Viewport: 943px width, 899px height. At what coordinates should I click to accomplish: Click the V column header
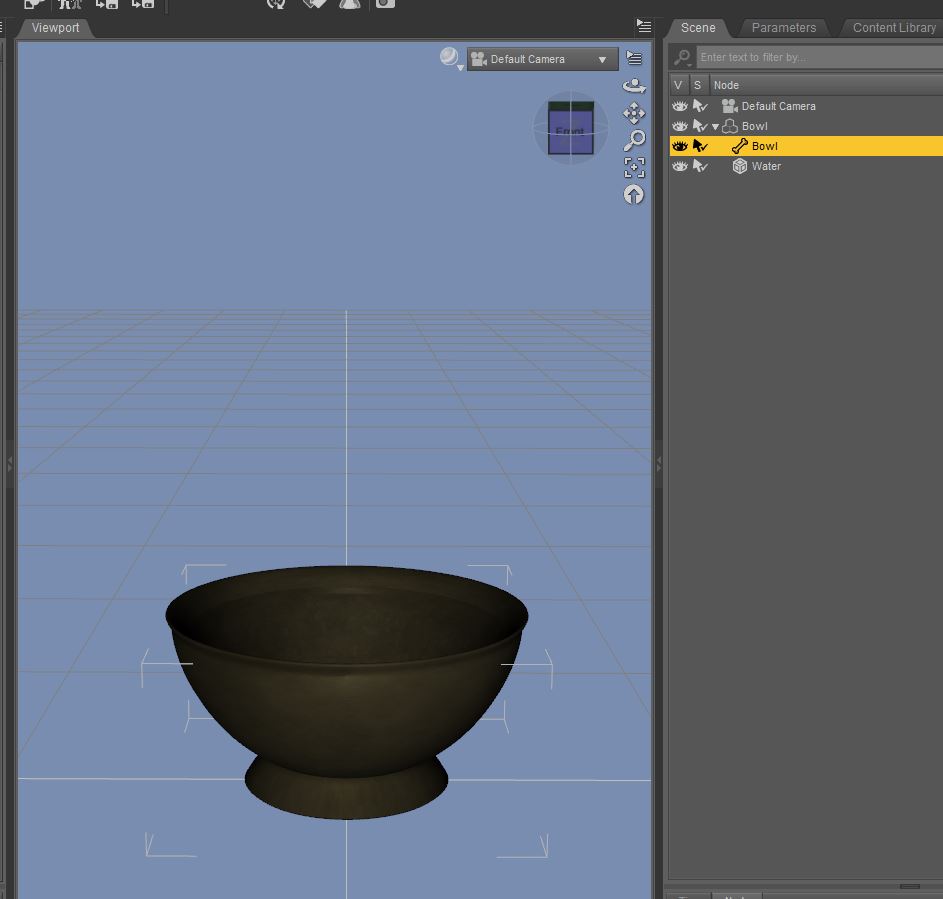pos(678,85)
